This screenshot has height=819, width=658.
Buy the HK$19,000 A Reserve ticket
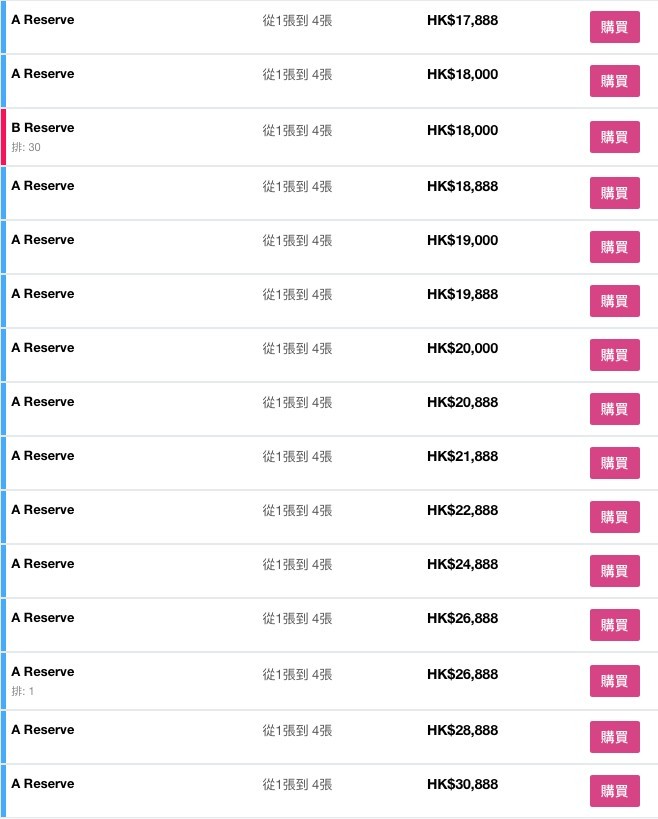pos(614,247)
